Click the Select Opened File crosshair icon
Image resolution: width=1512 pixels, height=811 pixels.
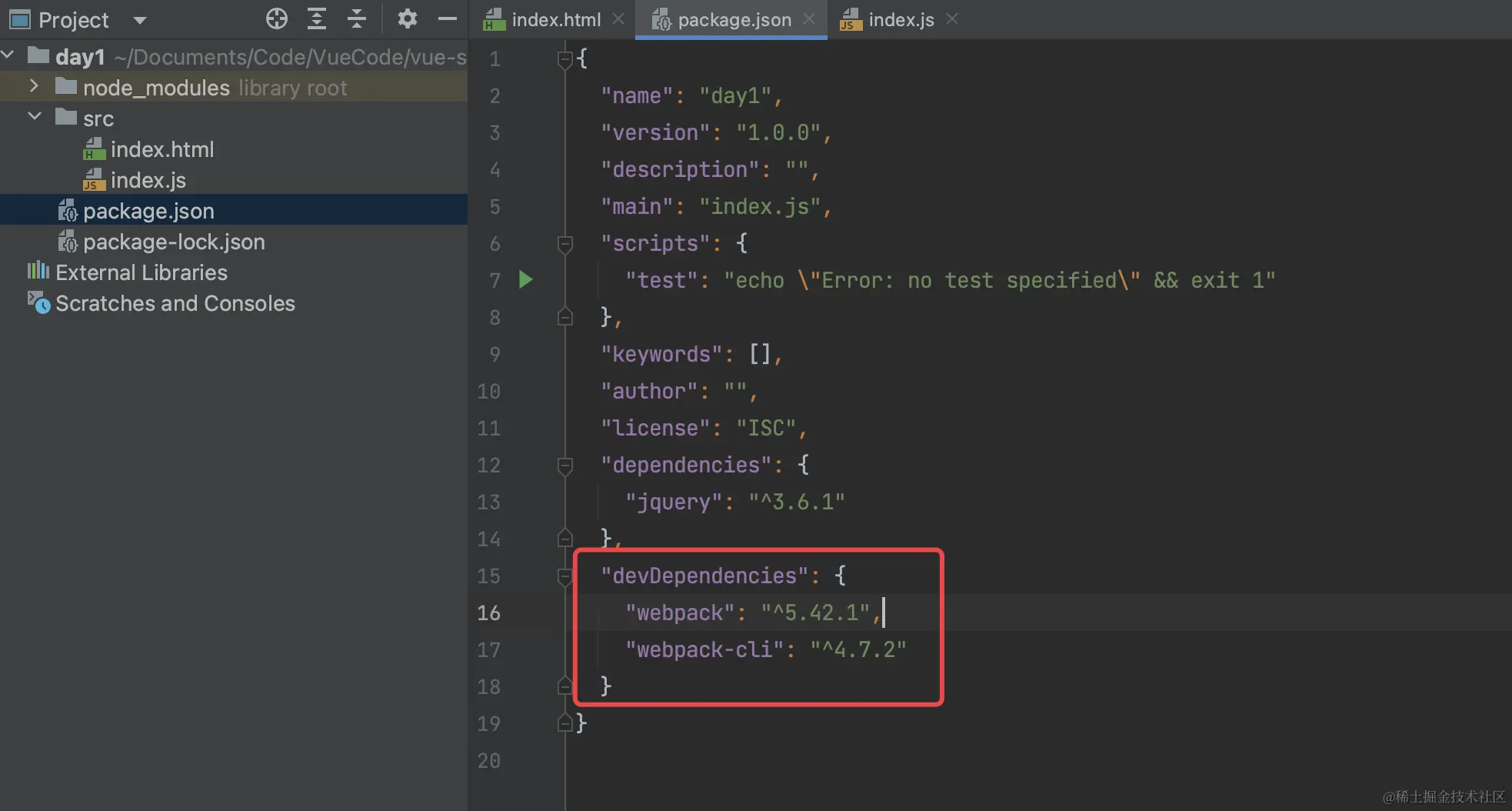click(277, 19)
